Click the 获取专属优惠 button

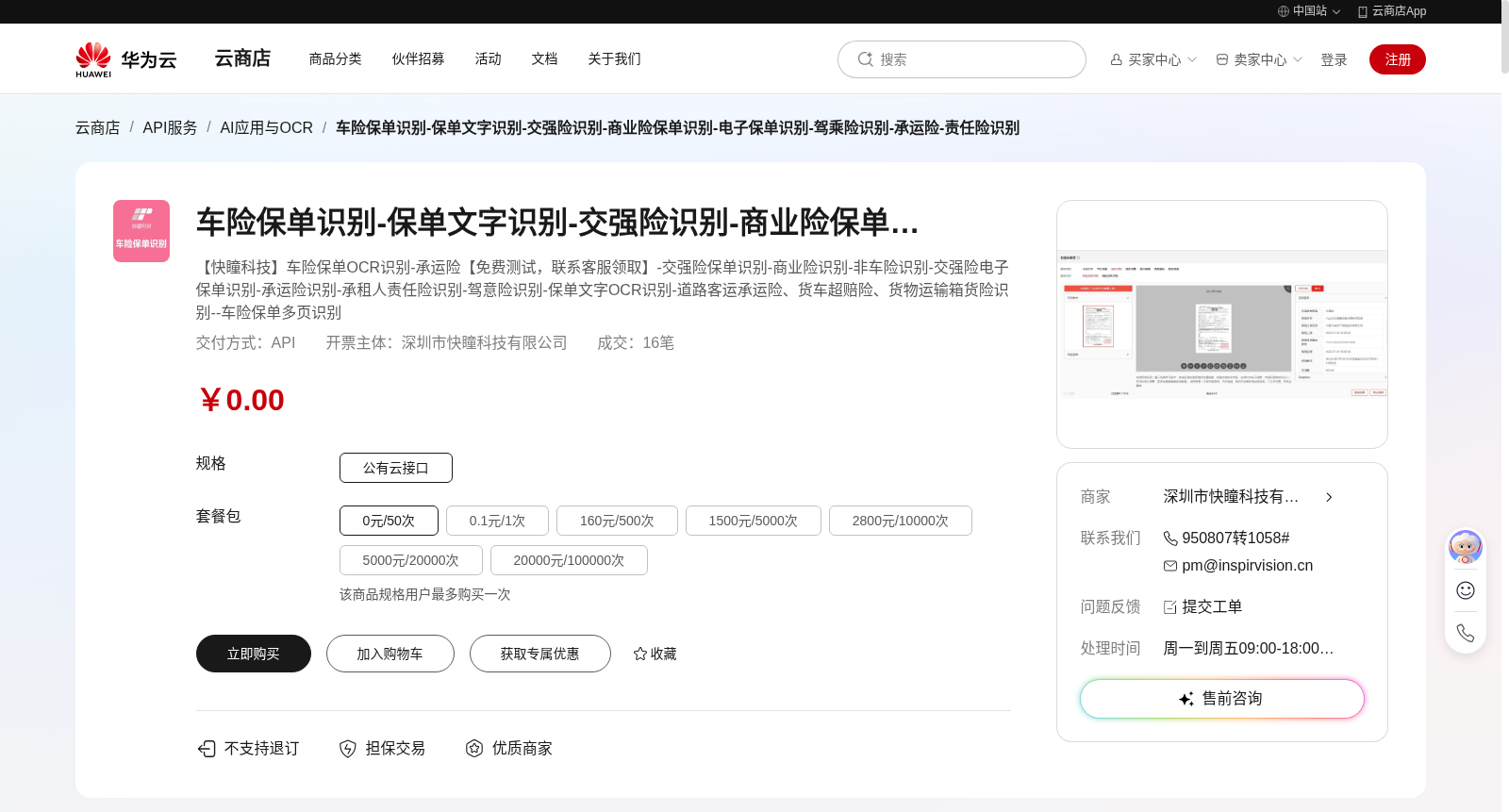coord(540,654)
